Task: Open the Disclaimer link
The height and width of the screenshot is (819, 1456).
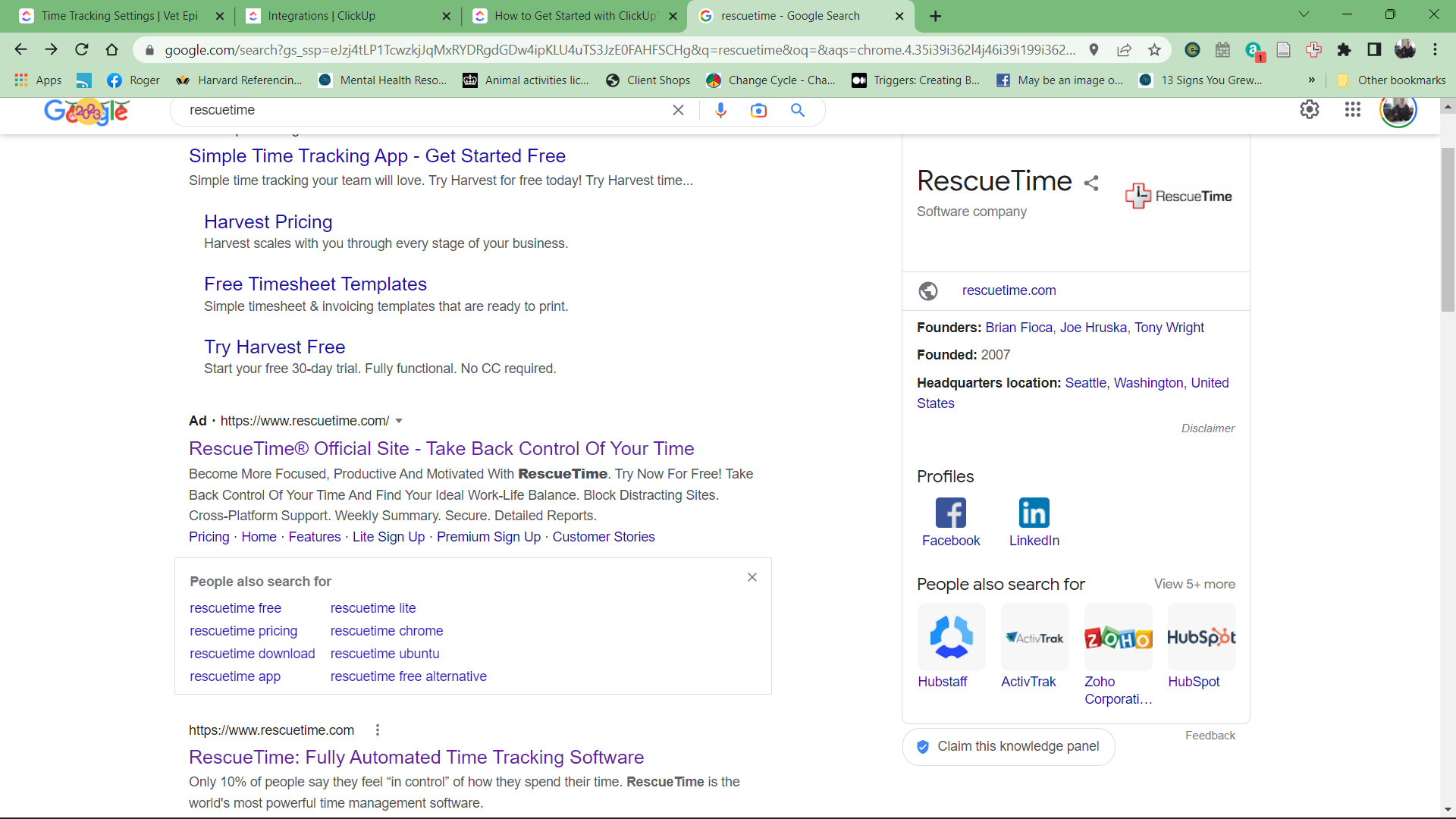Action: click(x=1207, y=428)
